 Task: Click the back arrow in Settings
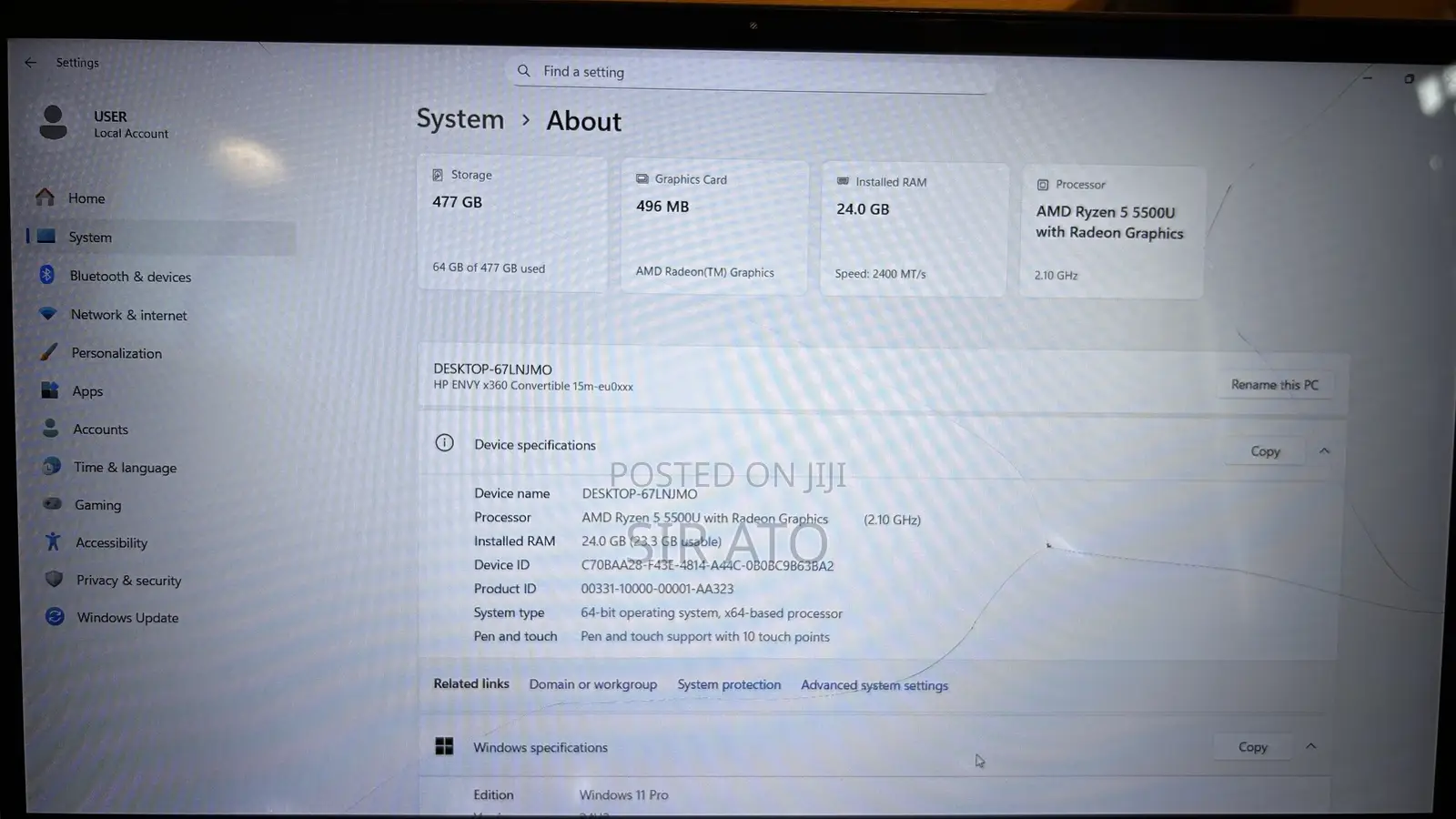click(31, 63)
